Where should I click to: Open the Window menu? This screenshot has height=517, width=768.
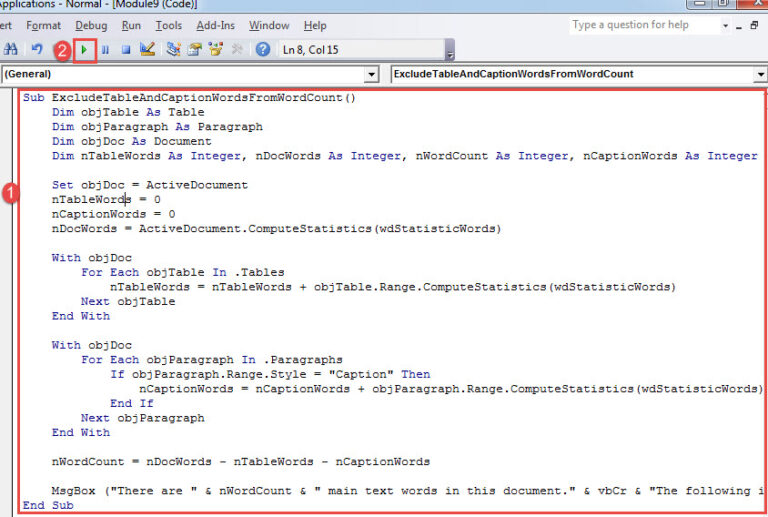click(x=269, y=25)
